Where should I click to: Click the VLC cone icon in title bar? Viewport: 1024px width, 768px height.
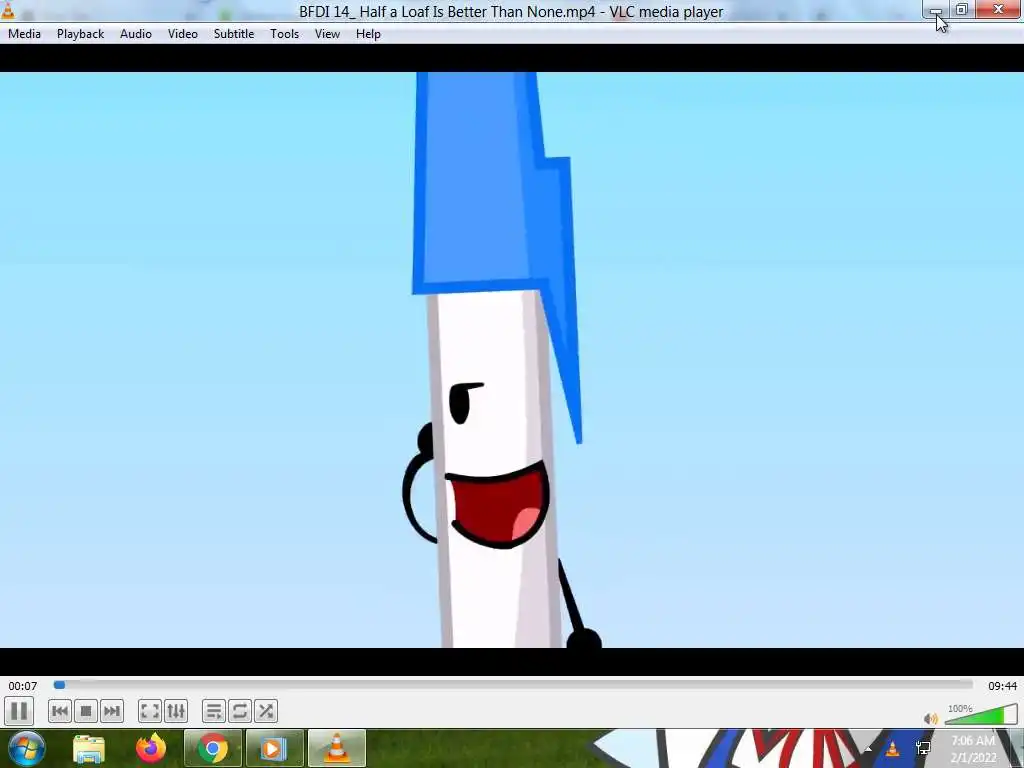8,10
